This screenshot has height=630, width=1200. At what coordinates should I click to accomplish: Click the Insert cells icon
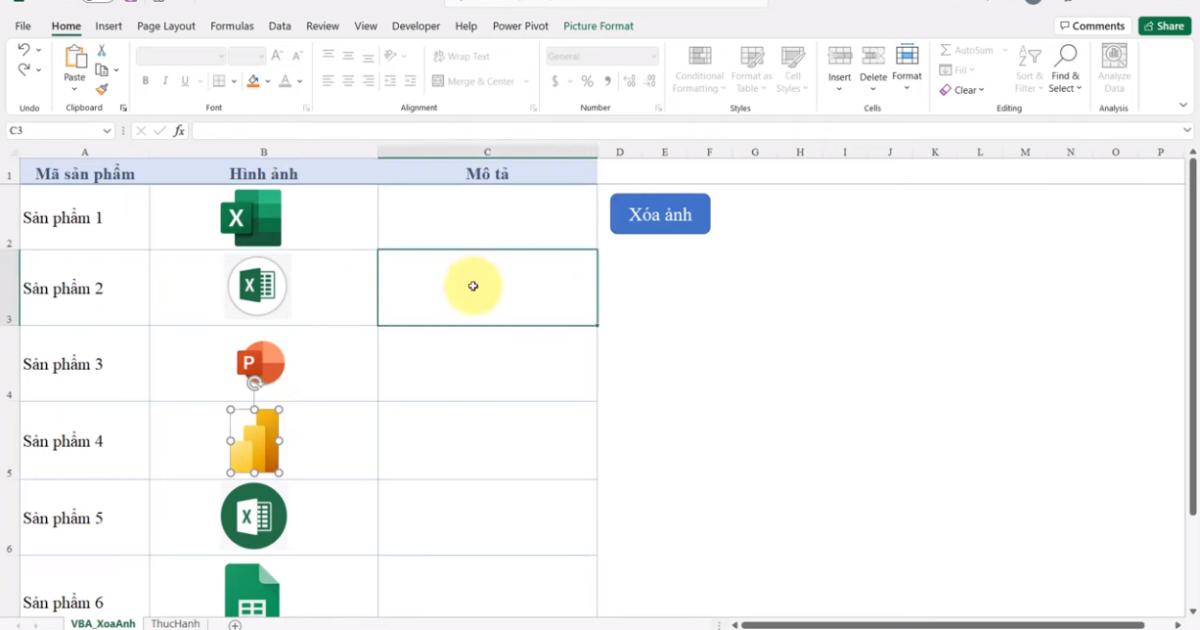840,56
